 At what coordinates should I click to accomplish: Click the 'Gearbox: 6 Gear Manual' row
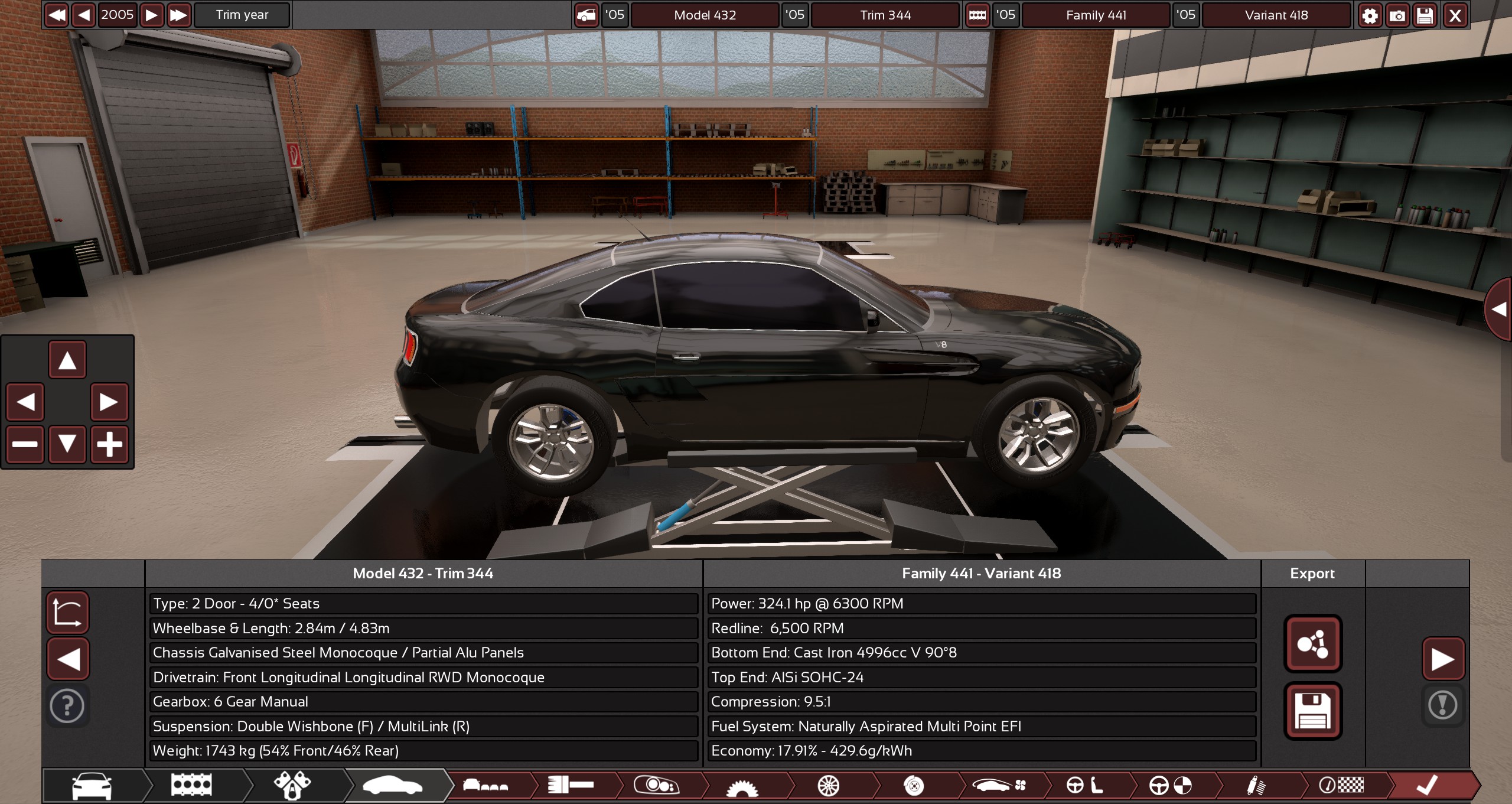(x=423, y=702)
